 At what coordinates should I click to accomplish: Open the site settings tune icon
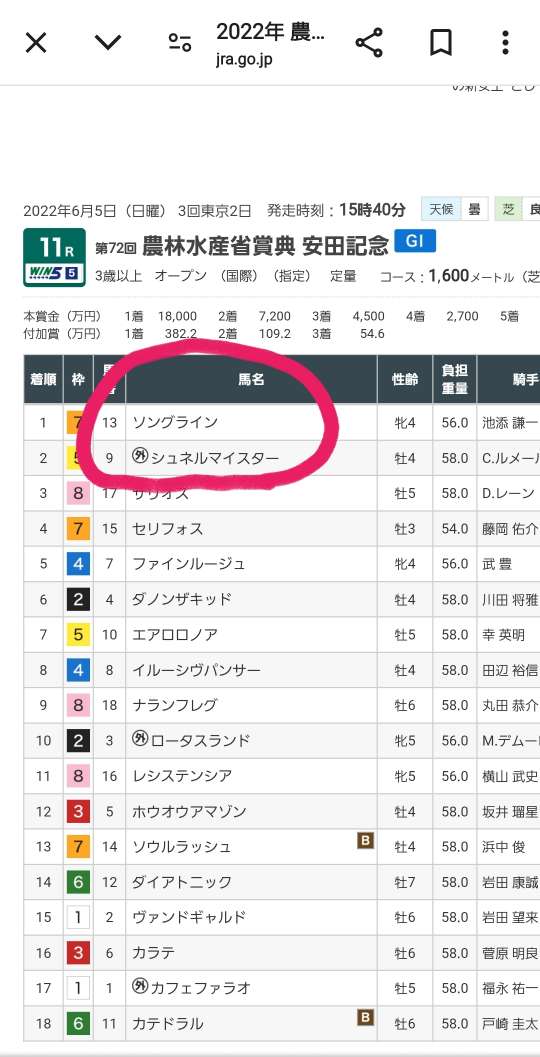(x=180, y=43)
